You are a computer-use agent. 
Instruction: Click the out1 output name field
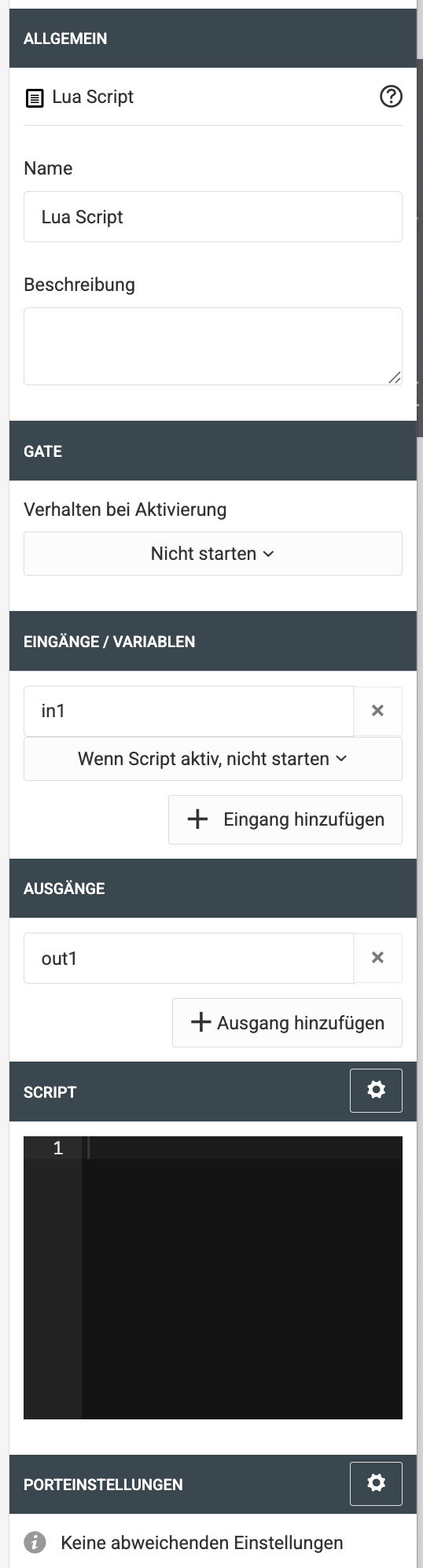(x=189, y=958)
